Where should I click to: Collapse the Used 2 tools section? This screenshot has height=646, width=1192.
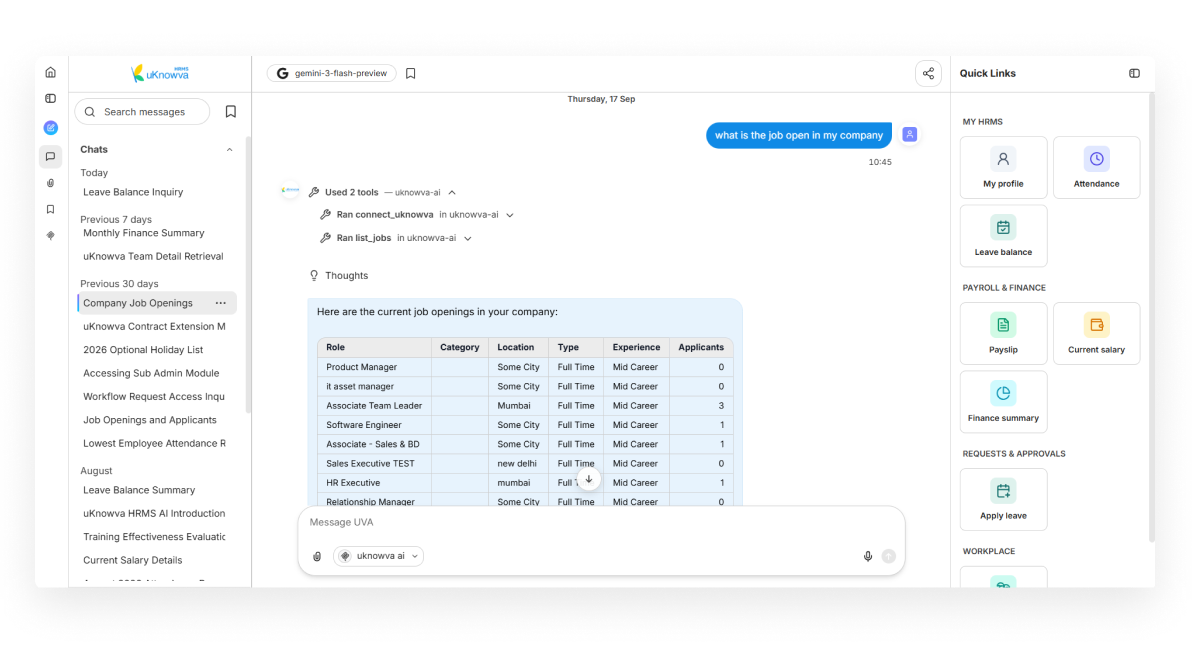click(x=452, y=192)
